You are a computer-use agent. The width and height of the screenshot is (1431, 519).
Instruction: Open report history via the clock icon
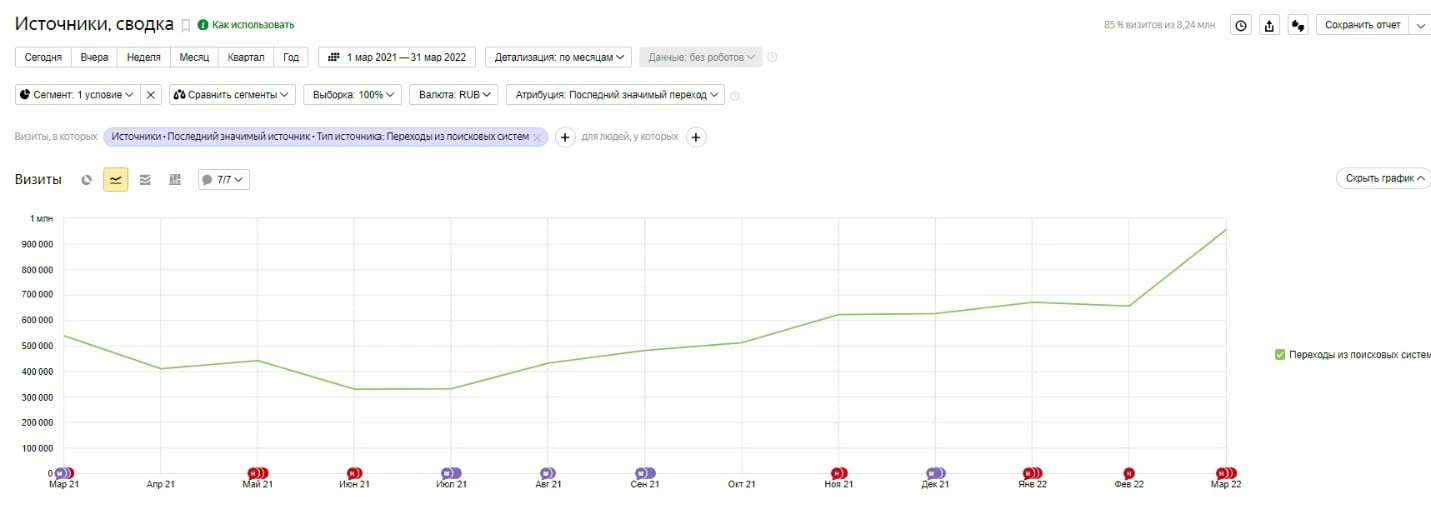(1241, 25)
